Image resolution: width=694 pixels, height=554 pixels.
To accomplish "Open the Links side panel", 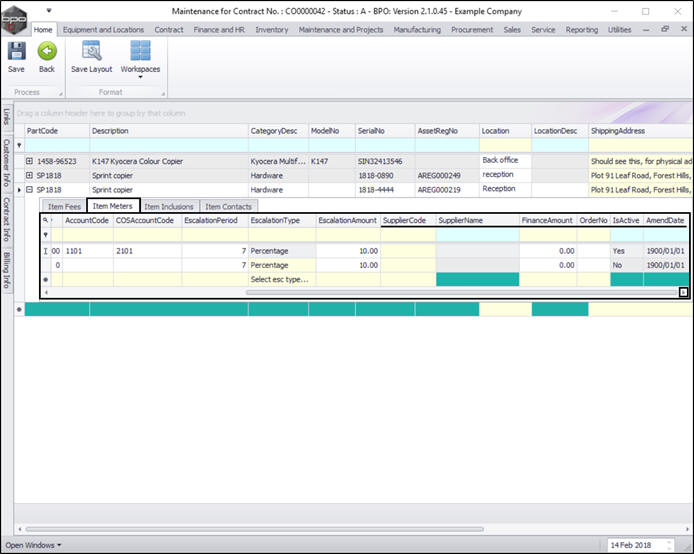I will pyautogui.click(x=6, y=116).
